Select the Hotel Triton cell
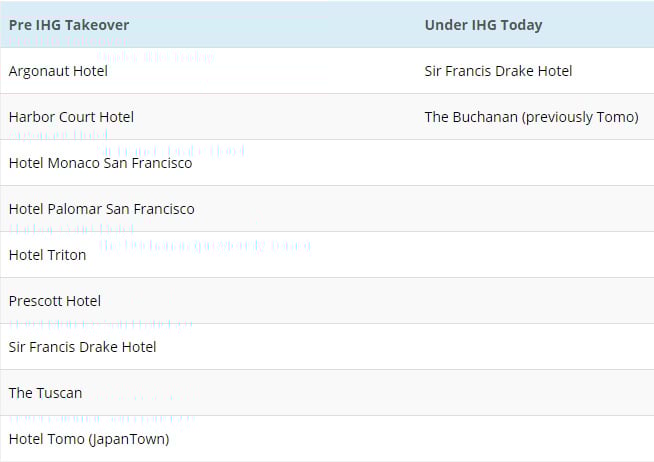This screenshot has width=654, height=462. [47, 255]
